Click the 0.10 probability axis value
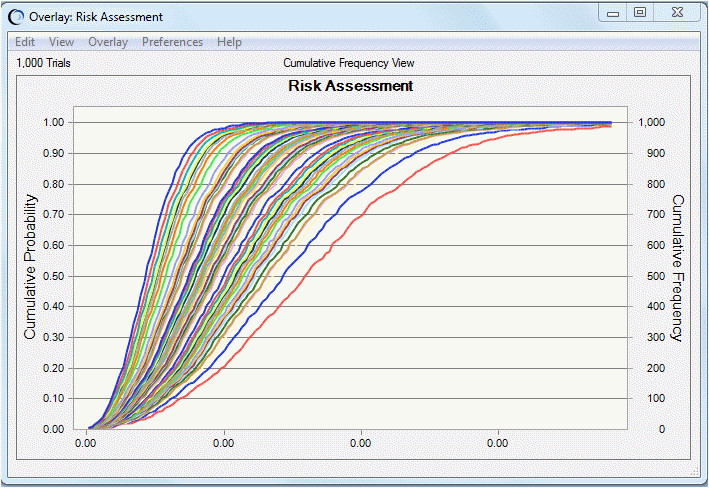Screen dimensions: 709x488 point(53,398)
